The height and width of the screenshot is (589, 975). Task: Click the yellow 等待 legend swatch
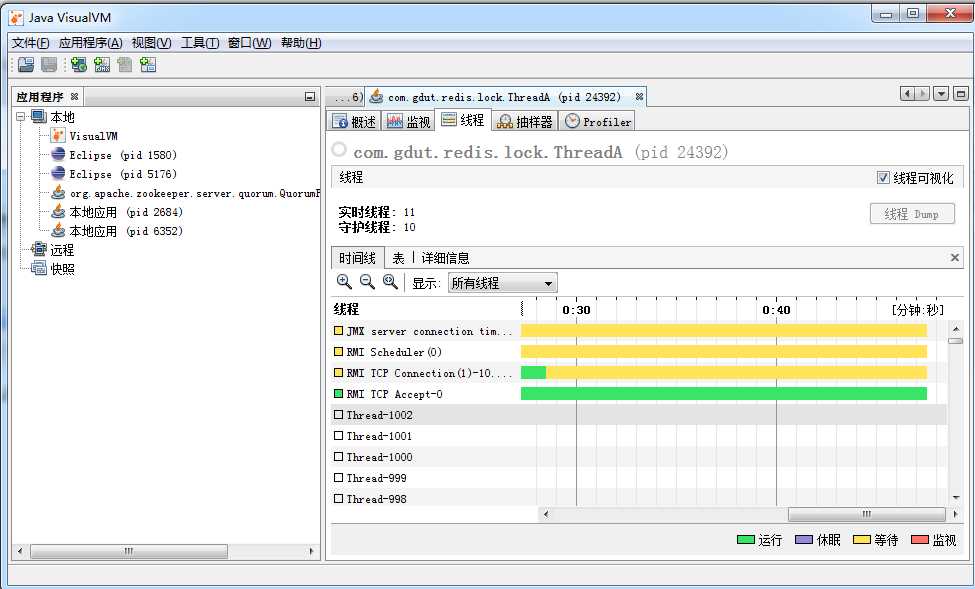tap(862, 539)
